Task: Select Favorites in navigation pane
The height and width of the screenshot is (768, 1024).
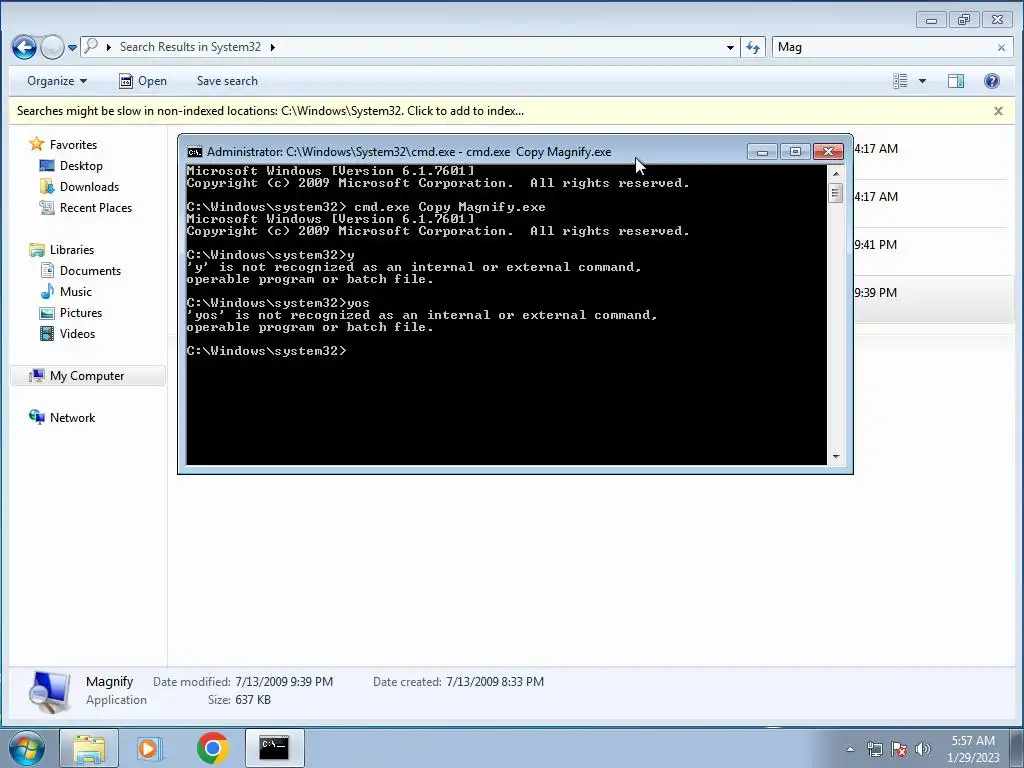Action: [73, 145]
